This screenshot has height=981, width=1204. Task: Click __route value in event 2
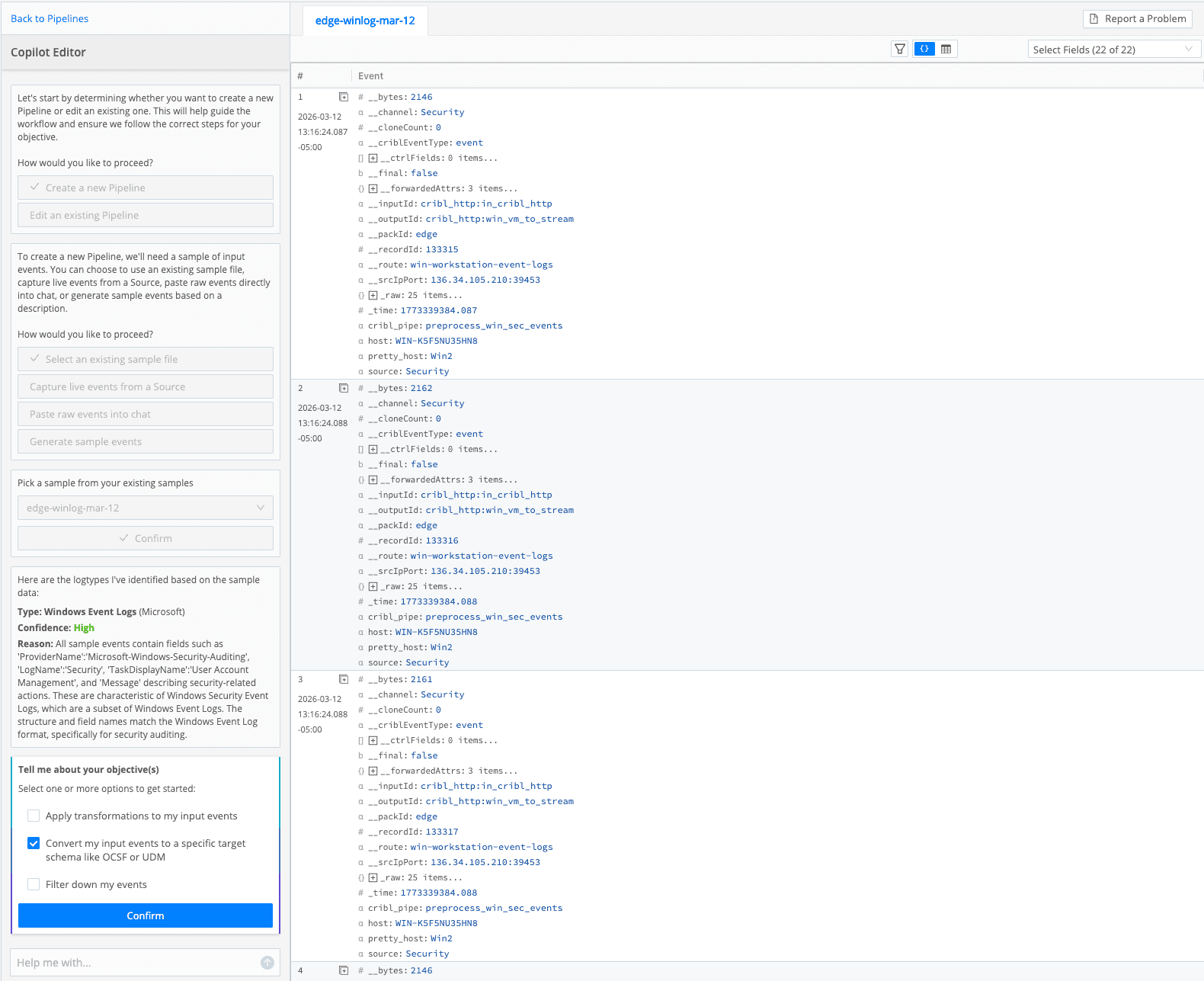(482, 556)
